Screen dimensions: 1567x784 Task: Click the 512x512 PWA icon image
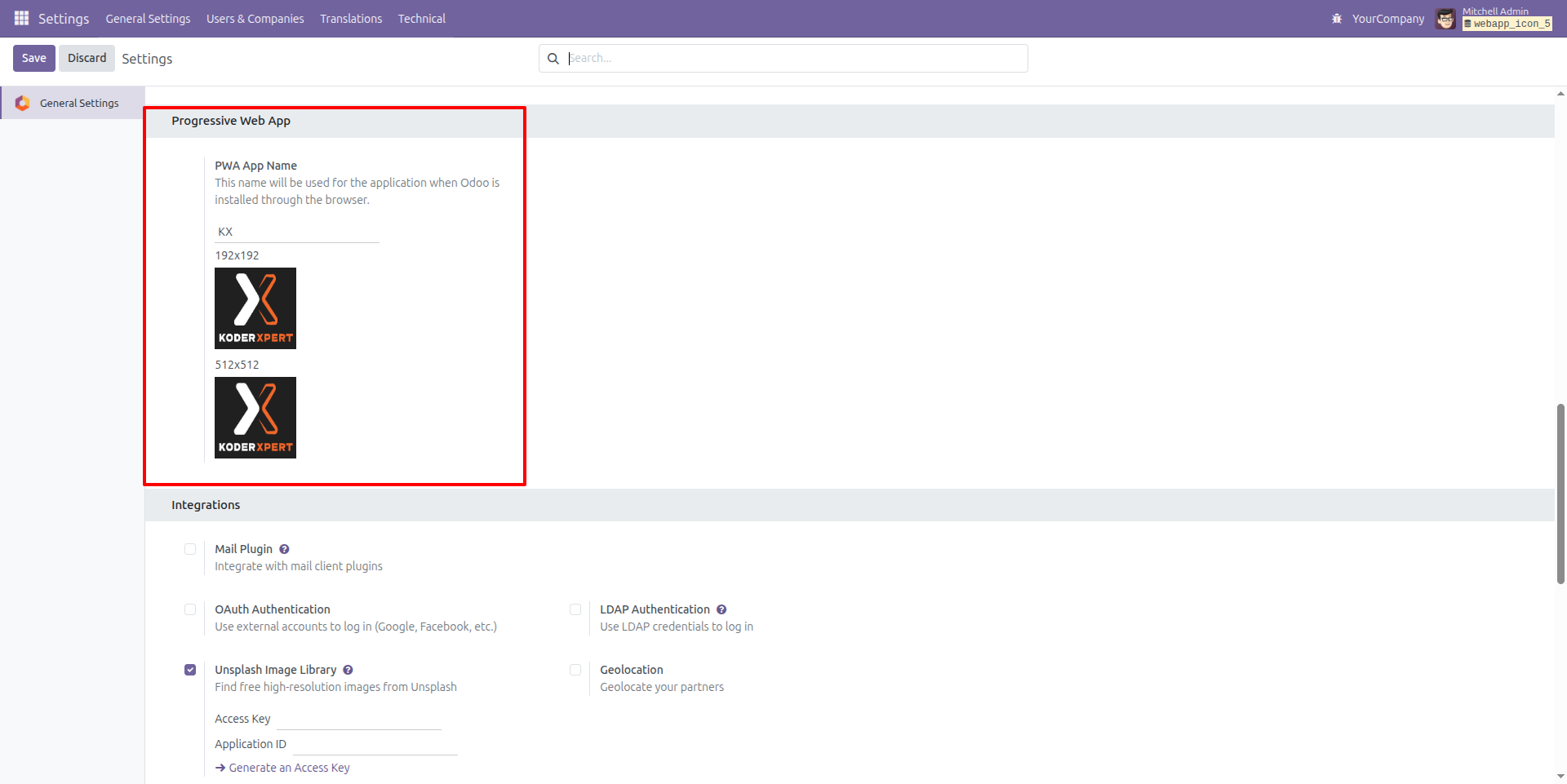(x=255, y=418)
